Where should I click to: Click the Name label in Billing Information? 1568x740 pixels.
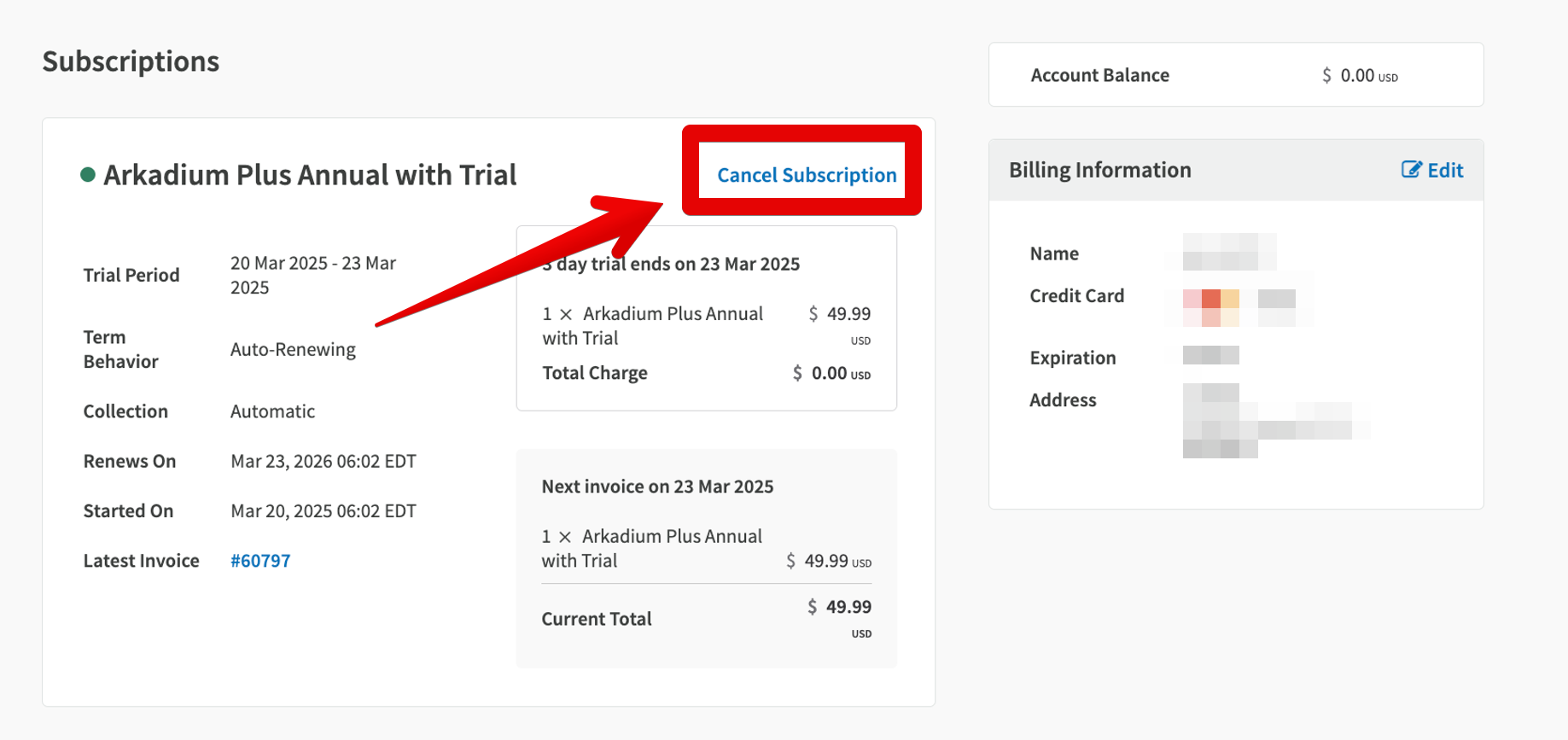[x=1054, y=253]
